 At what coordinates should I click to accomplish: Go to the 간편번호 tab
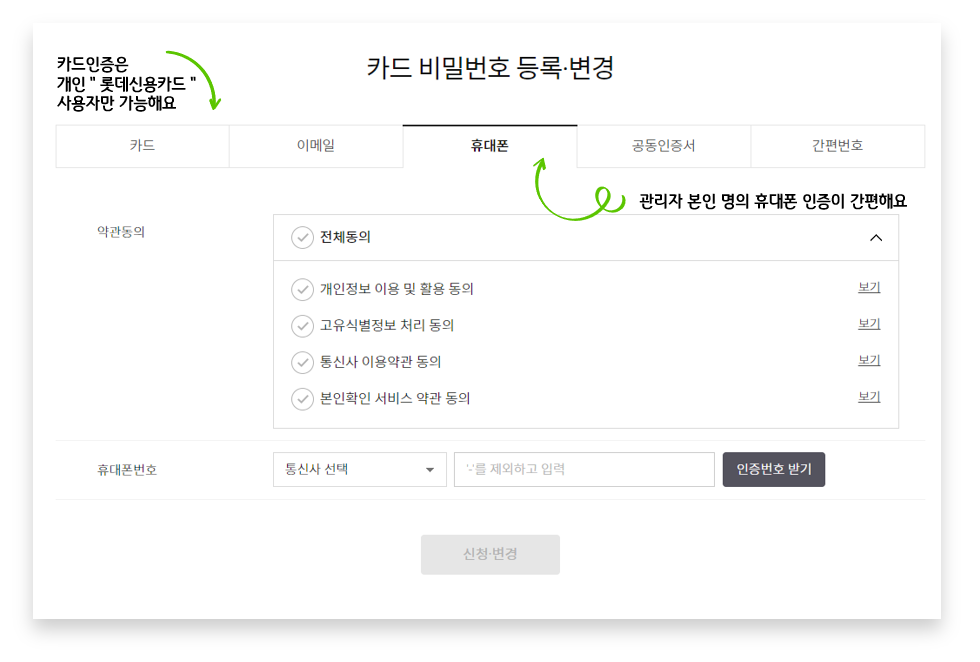(837, 146)
